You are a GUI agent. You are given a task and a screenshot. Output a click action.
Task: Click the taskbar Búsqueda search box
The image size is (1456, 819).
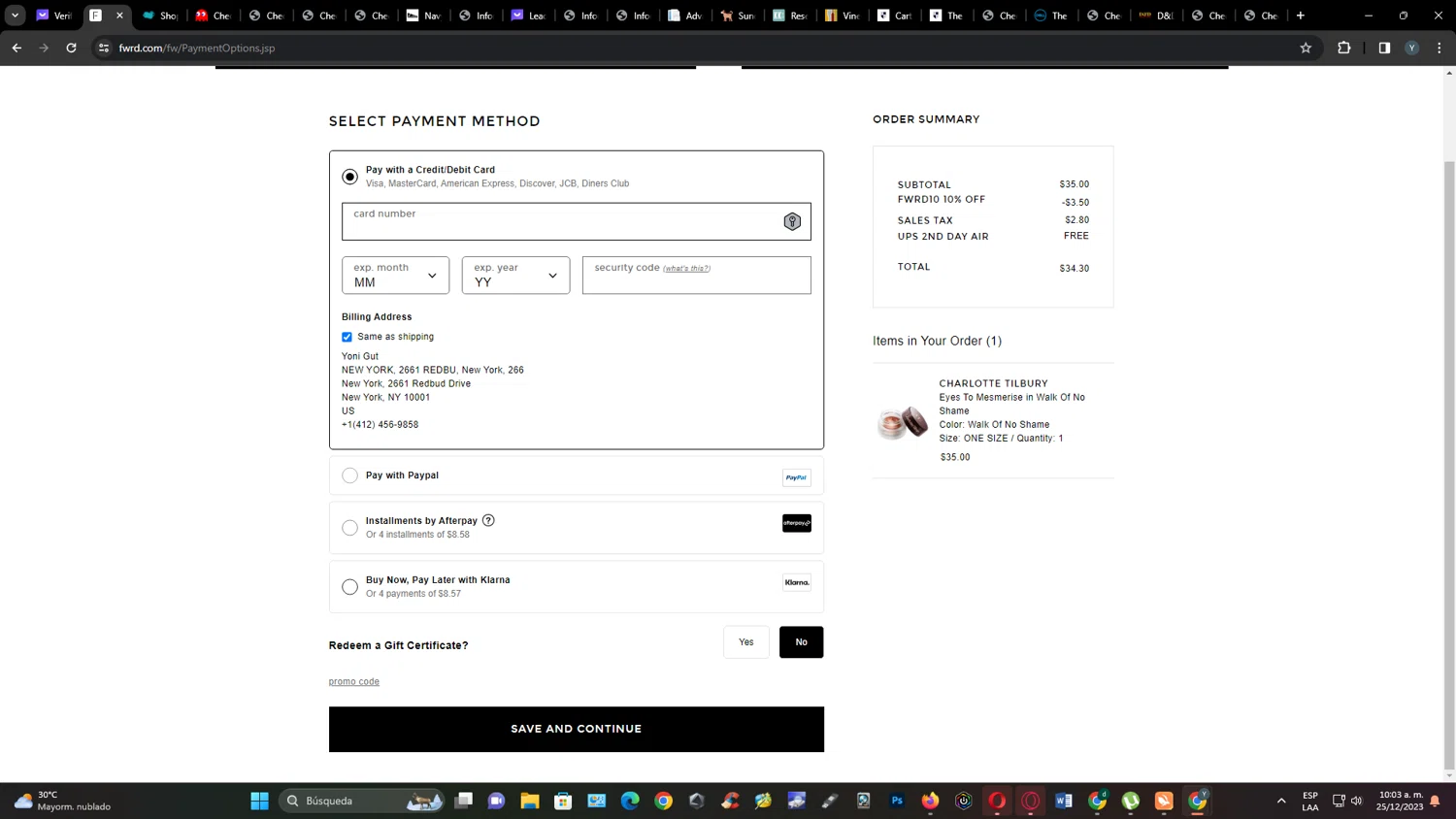click(363, 801)
